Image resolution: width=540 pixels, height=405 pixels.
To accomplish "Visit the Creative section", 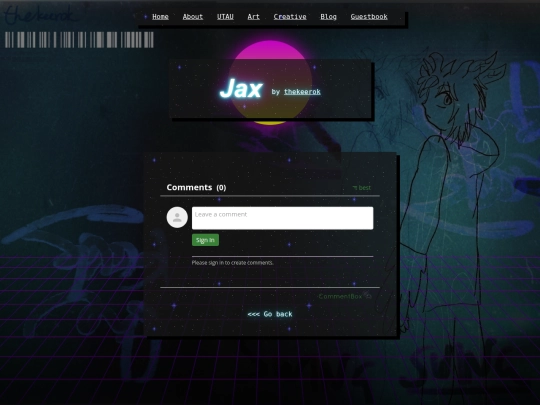I will [290, 17].
